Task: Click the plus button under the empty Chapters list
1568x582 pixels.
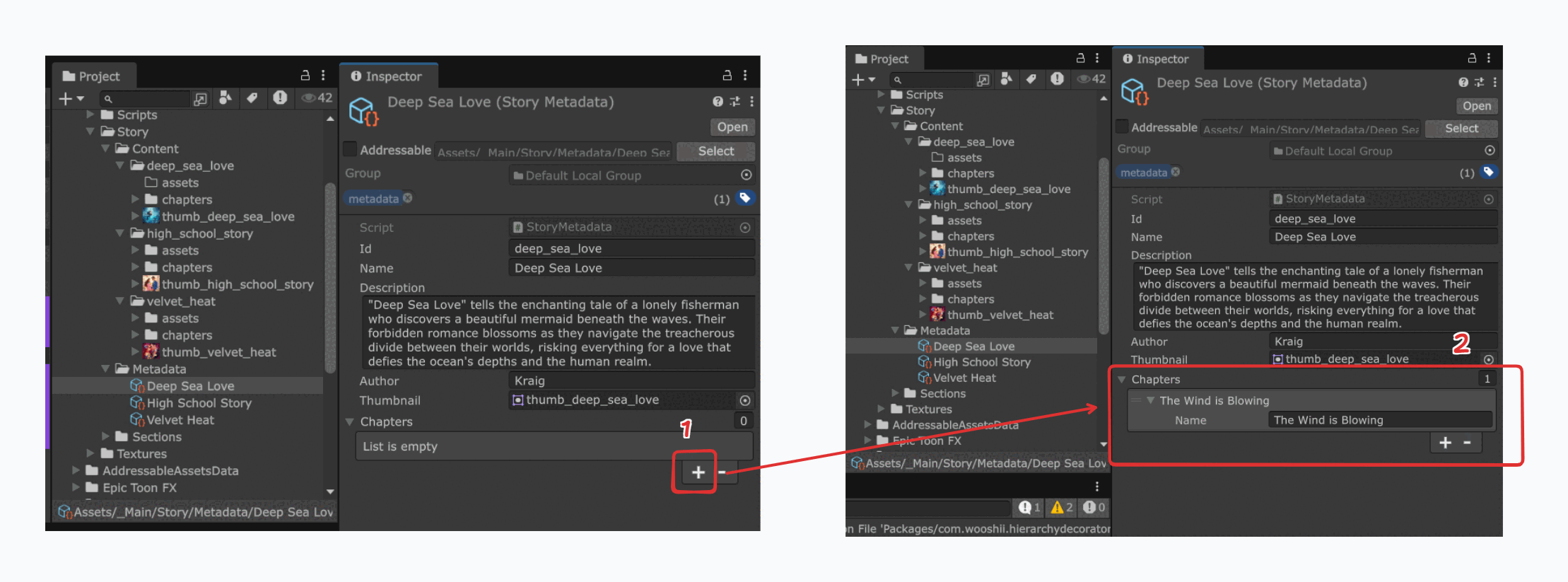Action: pos(698,472)
